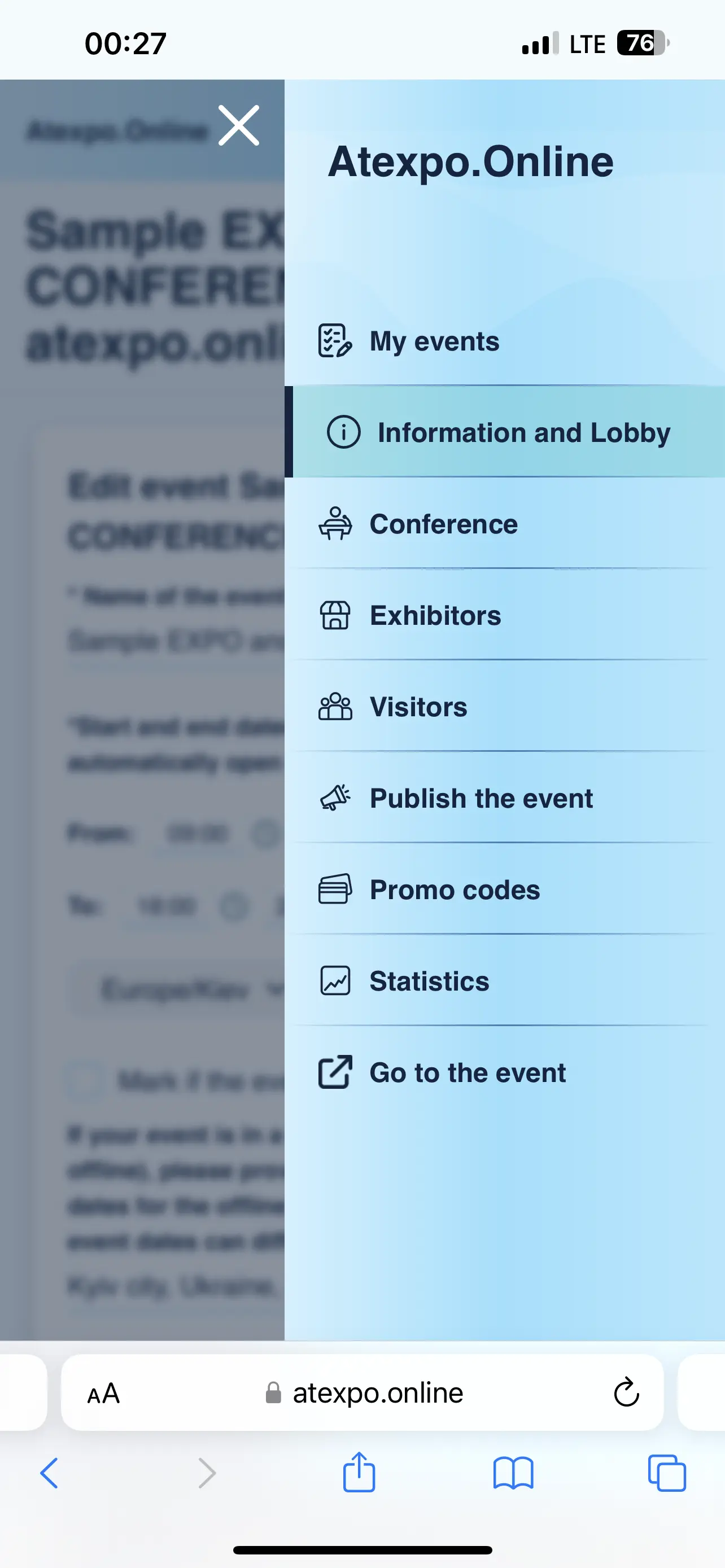Screen dimensions: 725x1568
Task: Tap the Atexpo.Online title in the menu
Action: click(x=470, y=162)
